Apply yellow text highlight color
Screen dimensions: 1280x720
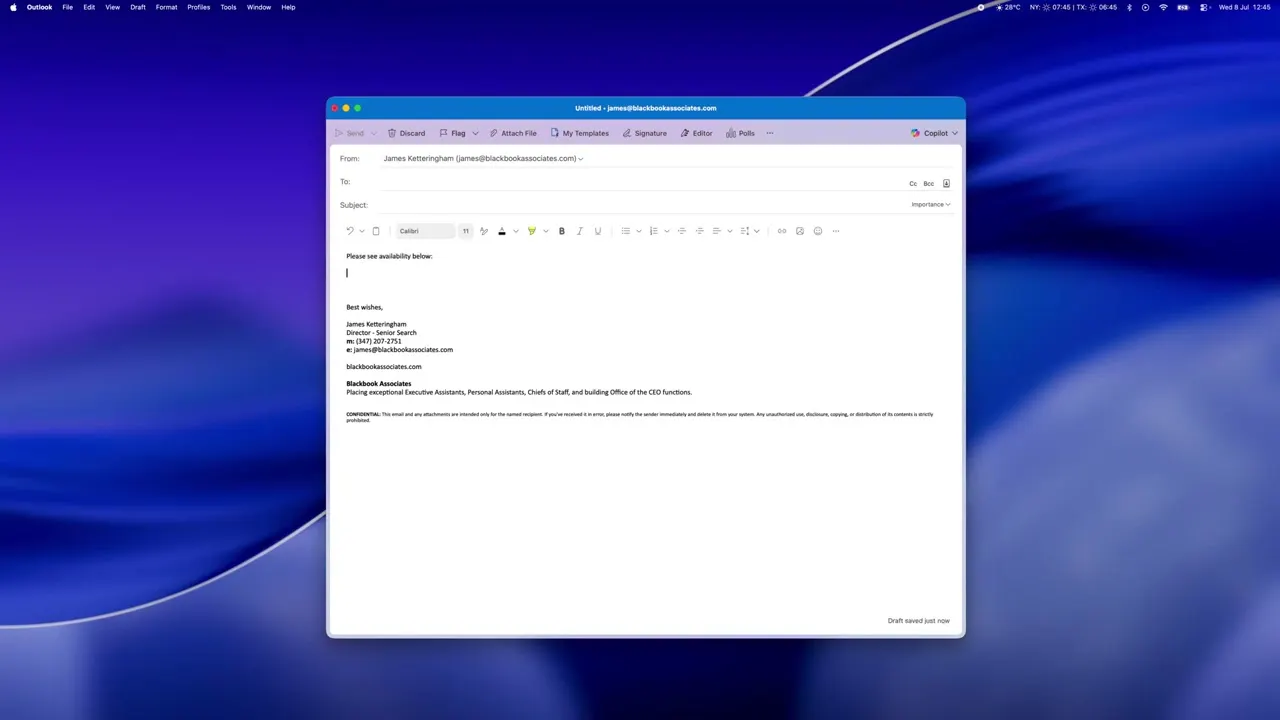[532, 231]
